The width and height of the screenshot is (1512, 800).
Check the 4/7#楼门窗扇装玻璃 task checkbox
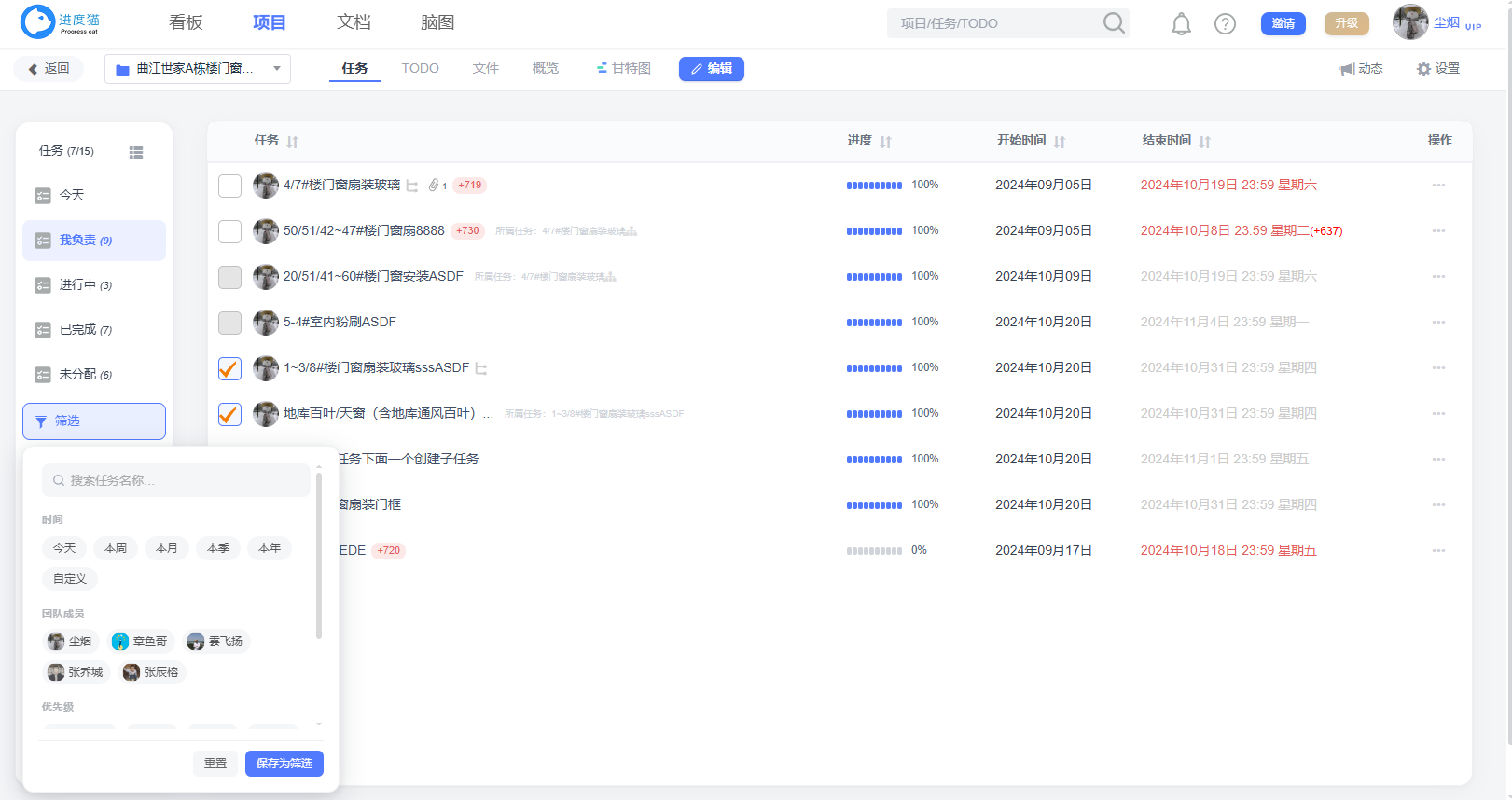[x=229, y=186]
